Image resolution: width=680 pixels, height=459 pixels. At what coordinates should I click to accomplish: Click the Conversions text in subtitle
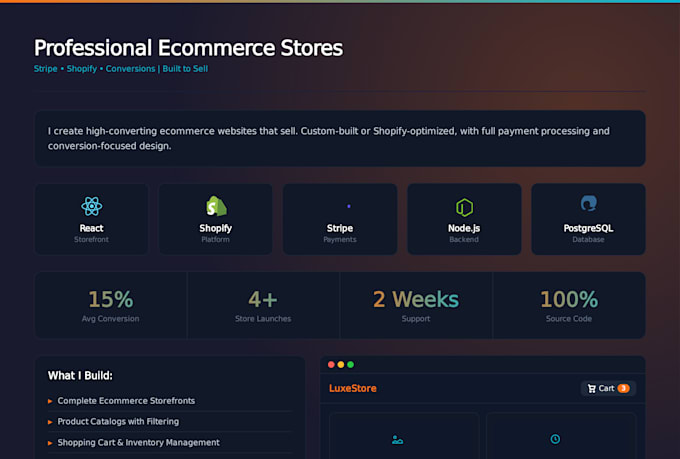[x=130, y=69]
